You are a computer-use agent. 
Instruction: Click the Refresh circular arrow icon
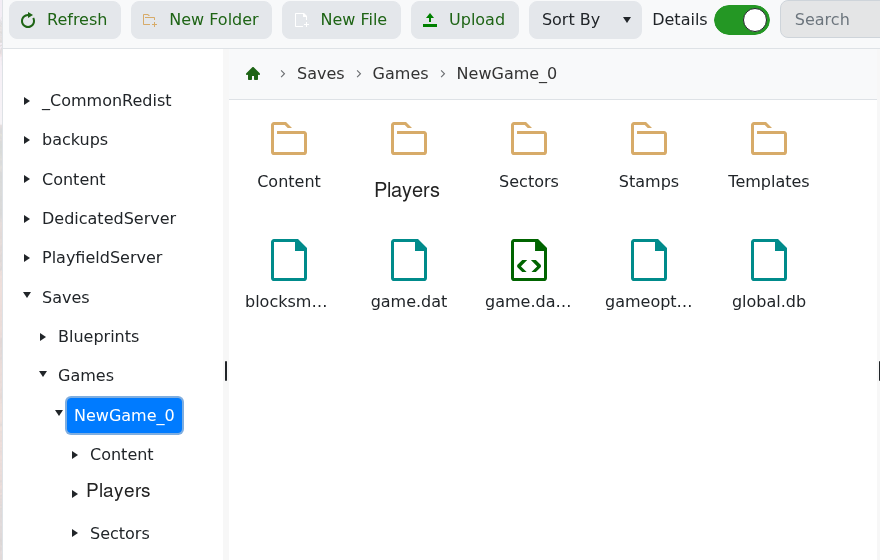(28, 20)
